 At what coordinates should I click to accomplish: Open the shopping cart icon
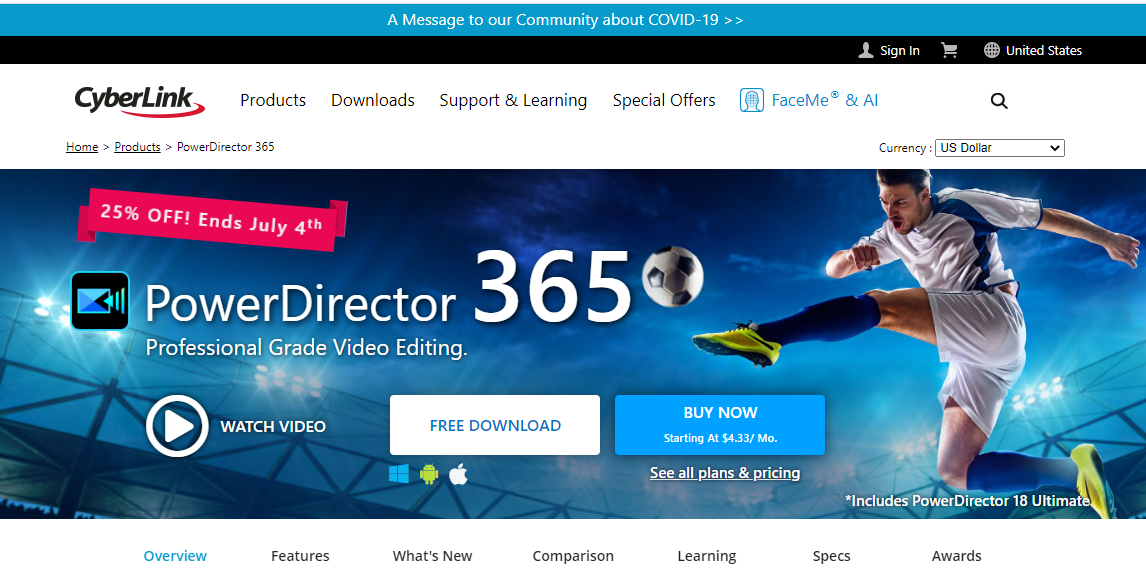(949, 50)
